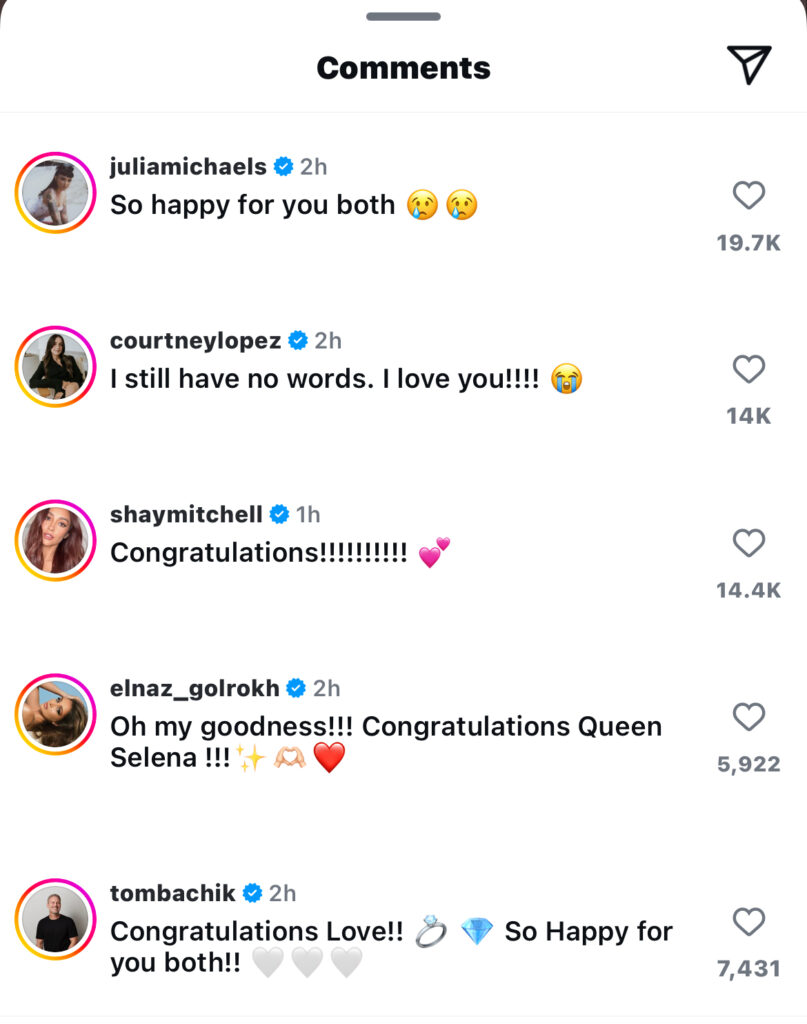807x1024 pixels.
Task: Open the juliamichaels username link
Action: pyautogui.click(x=188, y=166)
